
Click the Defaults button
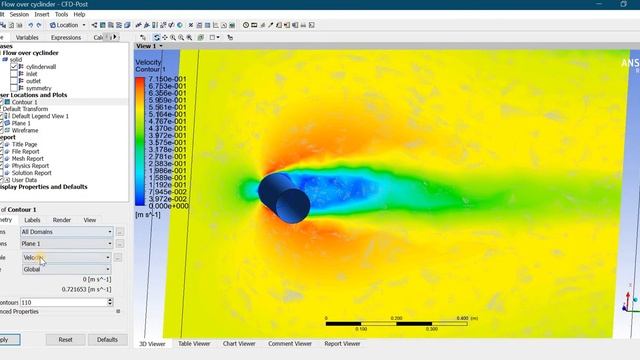[107, 340]
